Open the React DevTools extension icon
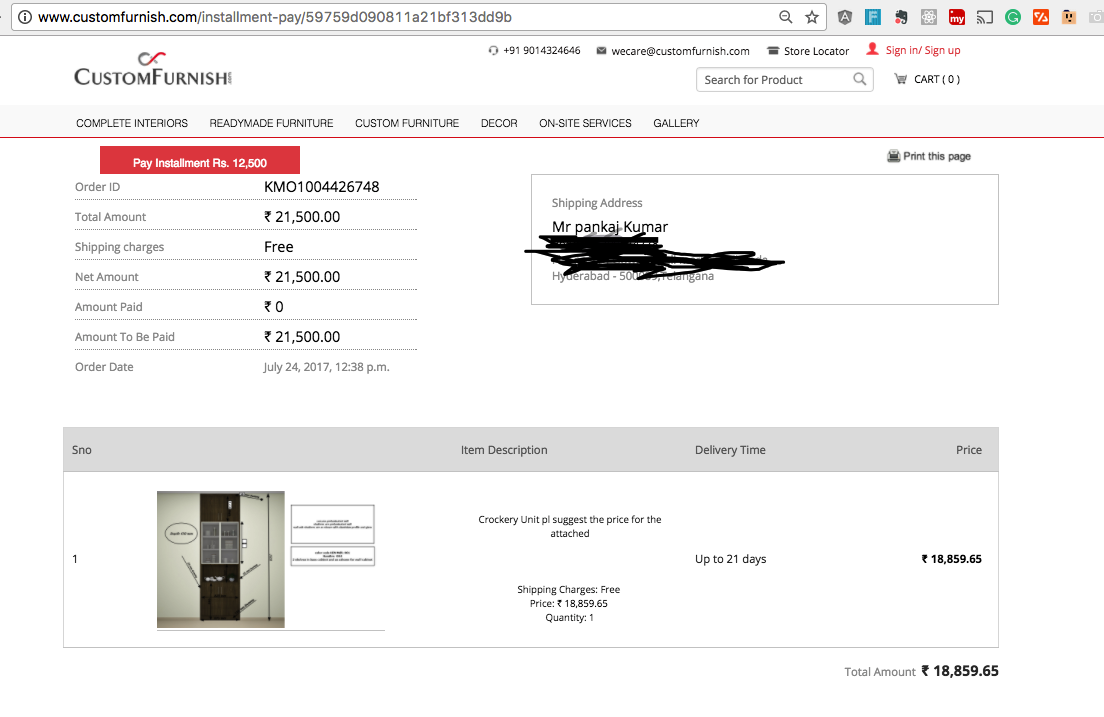The width and height of the screenshot is (1104, 717). click(x=929, y=17)
